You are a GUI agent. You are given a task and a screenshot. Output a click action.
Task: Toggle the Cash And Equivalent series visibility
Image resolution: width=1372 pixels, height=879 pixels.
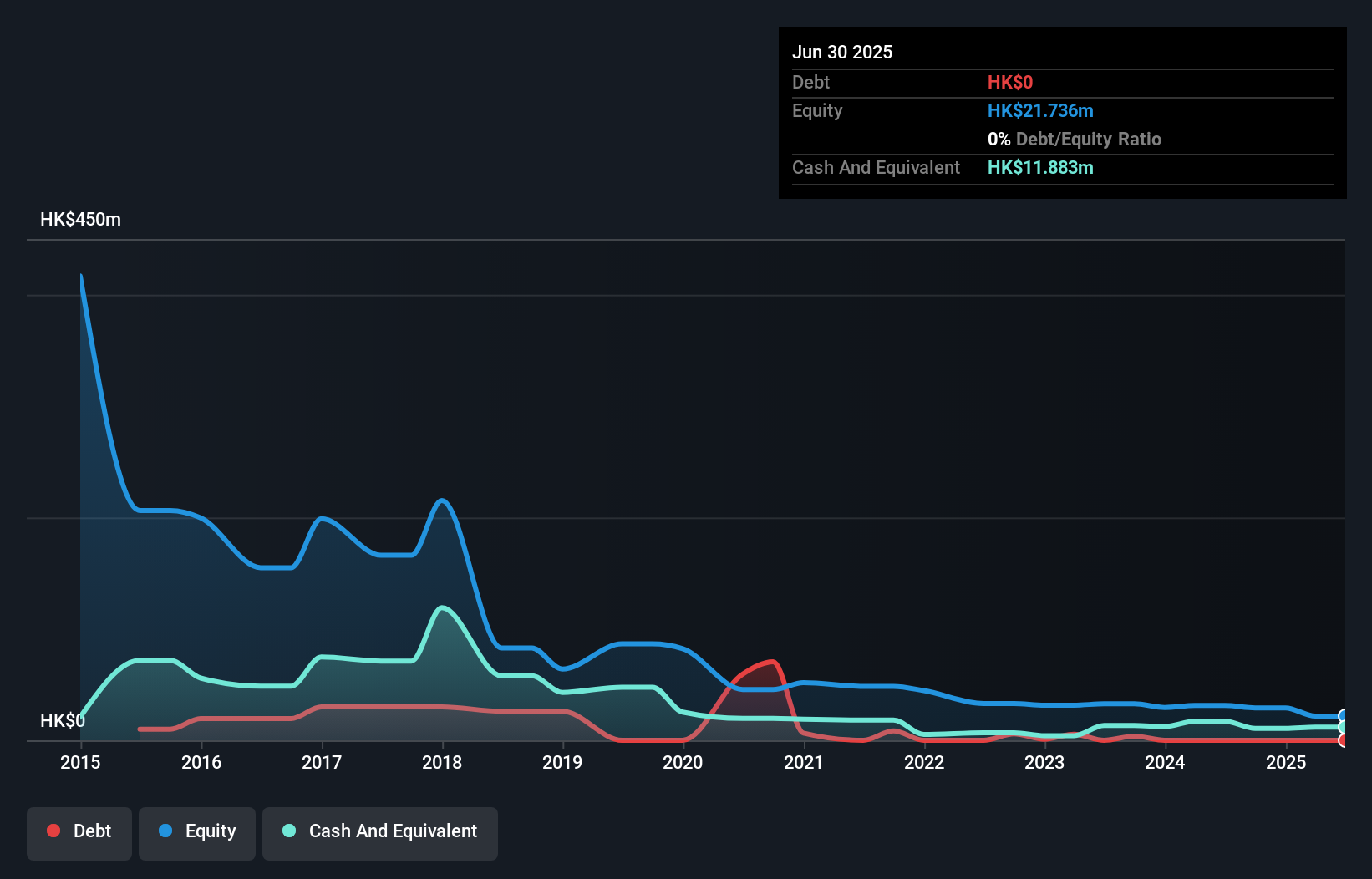pyautogui.click(x=380, y=831)
